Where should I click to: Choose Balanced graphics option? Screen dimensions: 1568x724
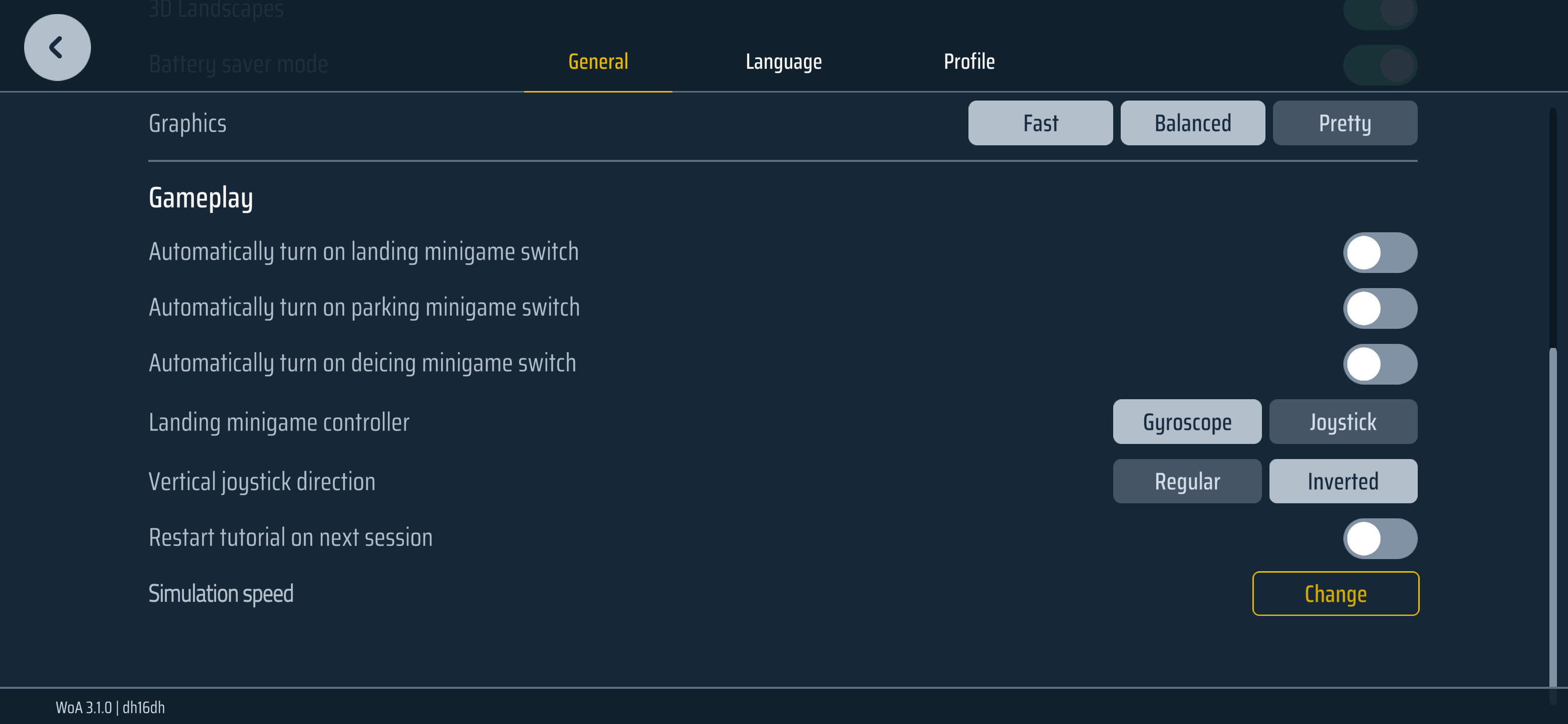click(1193, 123)
